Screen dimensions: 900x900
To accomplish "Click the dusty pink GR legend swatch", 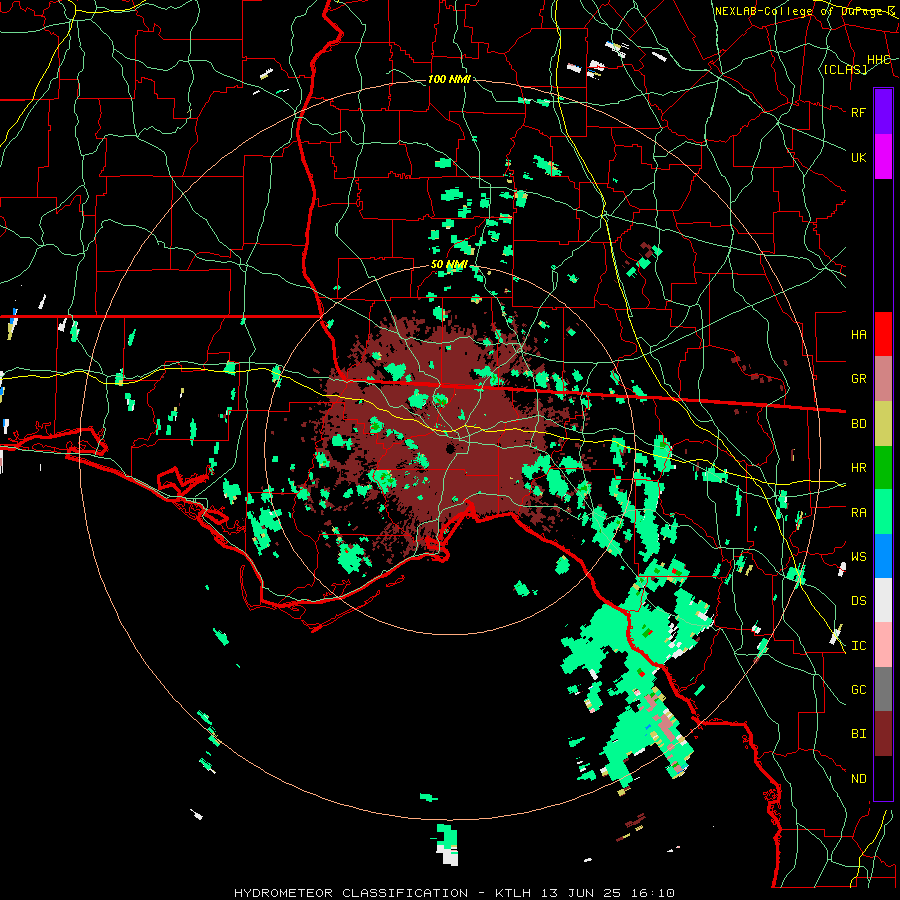I will (x=883, y=379).
